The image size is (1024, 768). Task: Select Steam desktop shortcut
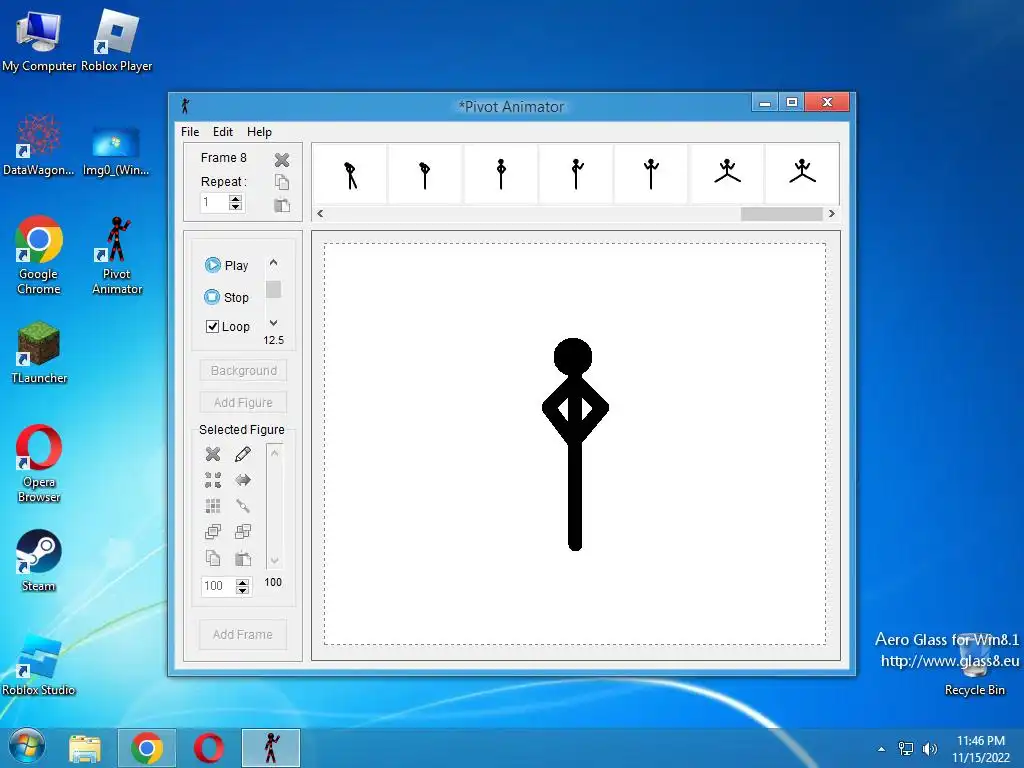pyautogui.click(x=39, y=560)
